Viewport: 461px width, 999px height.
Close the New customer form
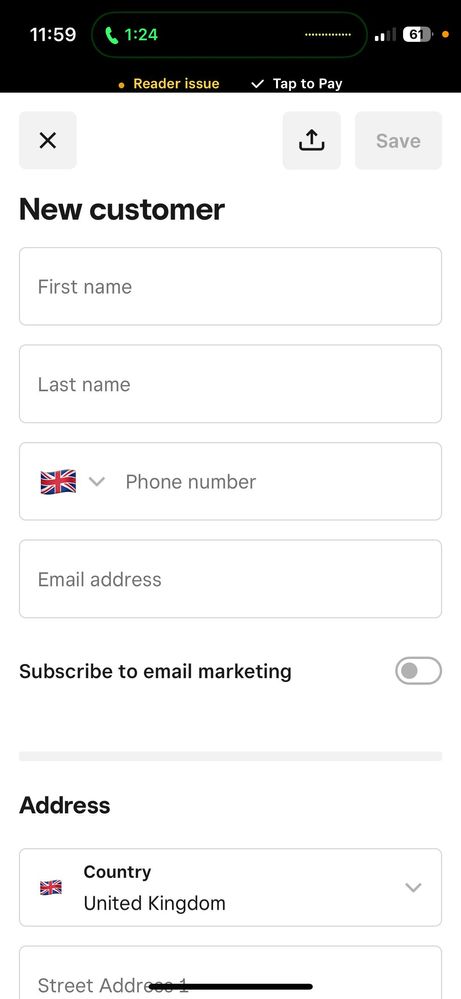click(48, 140)
